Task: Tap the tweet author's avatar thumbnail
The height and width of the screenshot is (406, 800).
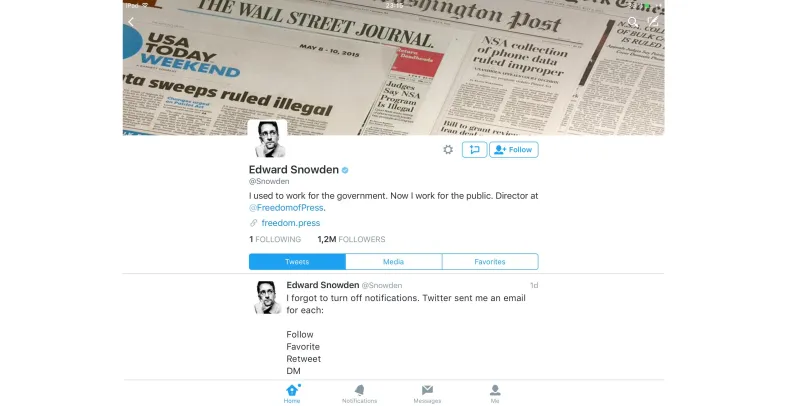Action: click(x=267, y=297)
